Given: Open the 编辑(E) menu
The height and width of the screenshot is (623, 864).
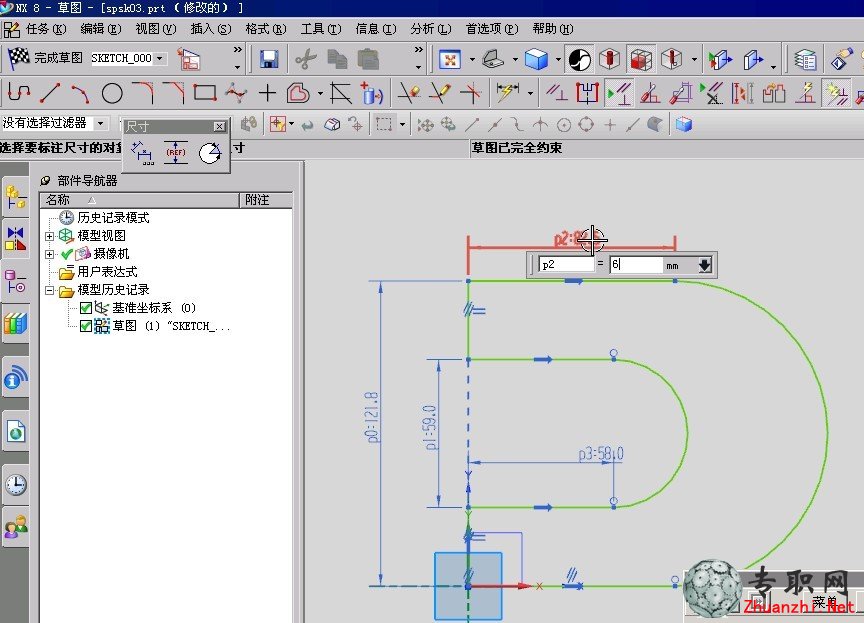Looking at the screenshot, I should (x=101, y=29).
